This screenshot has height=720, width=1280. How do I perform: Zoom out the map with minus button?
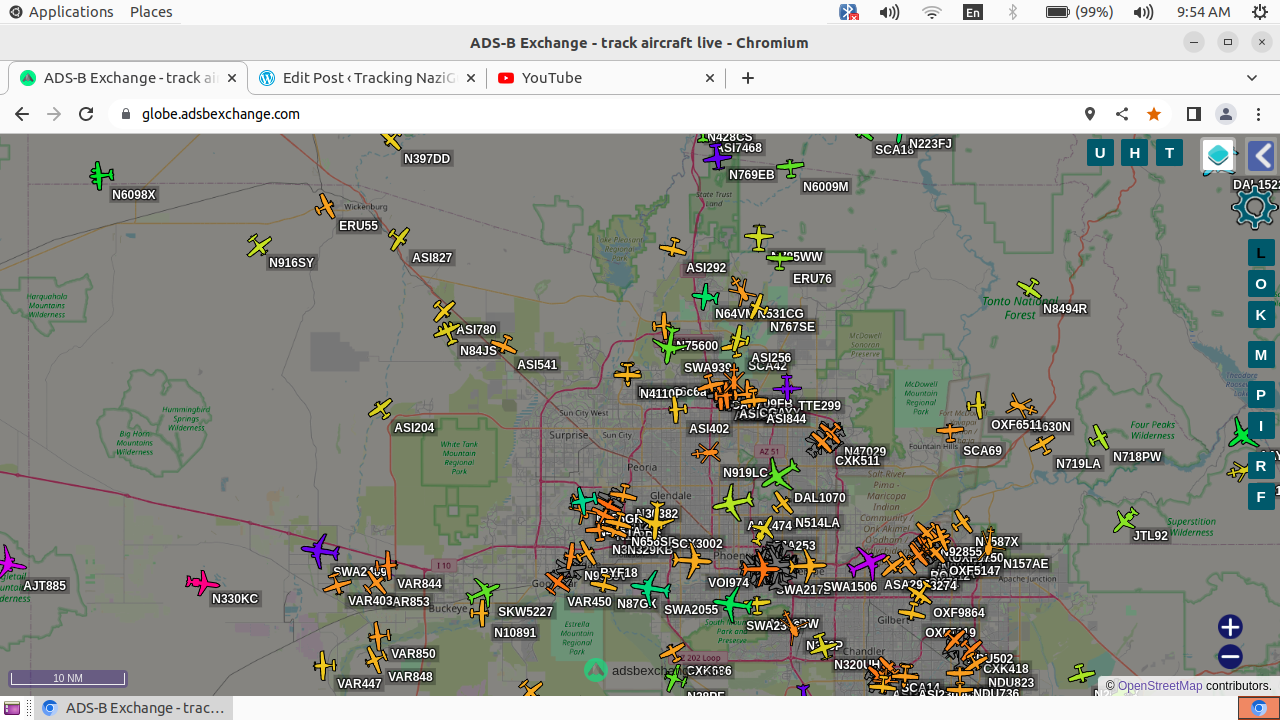[x=1230, y=657]
